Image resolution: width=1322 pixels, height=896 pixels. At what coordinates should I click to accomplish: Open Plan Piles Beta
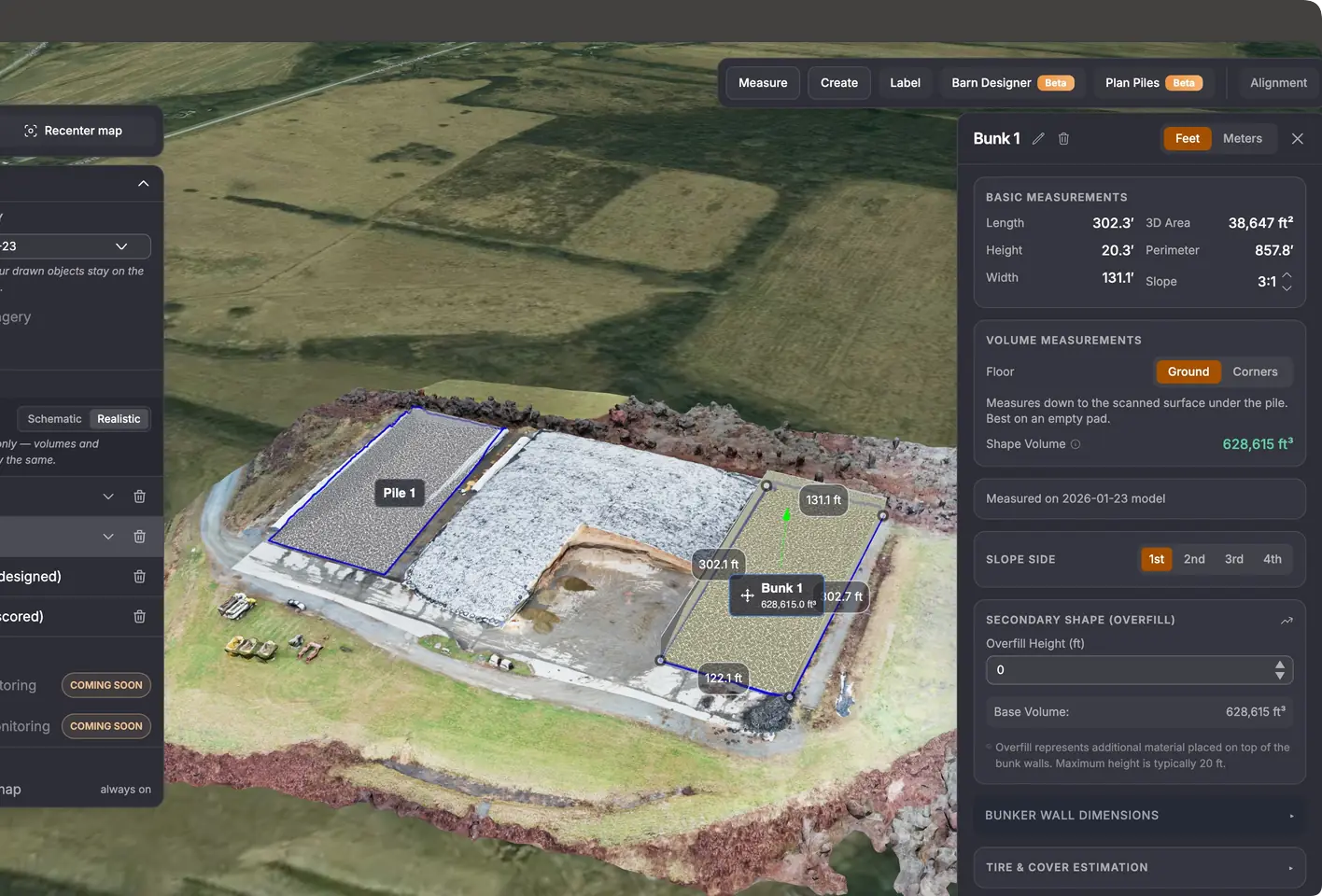[1153, 83]
